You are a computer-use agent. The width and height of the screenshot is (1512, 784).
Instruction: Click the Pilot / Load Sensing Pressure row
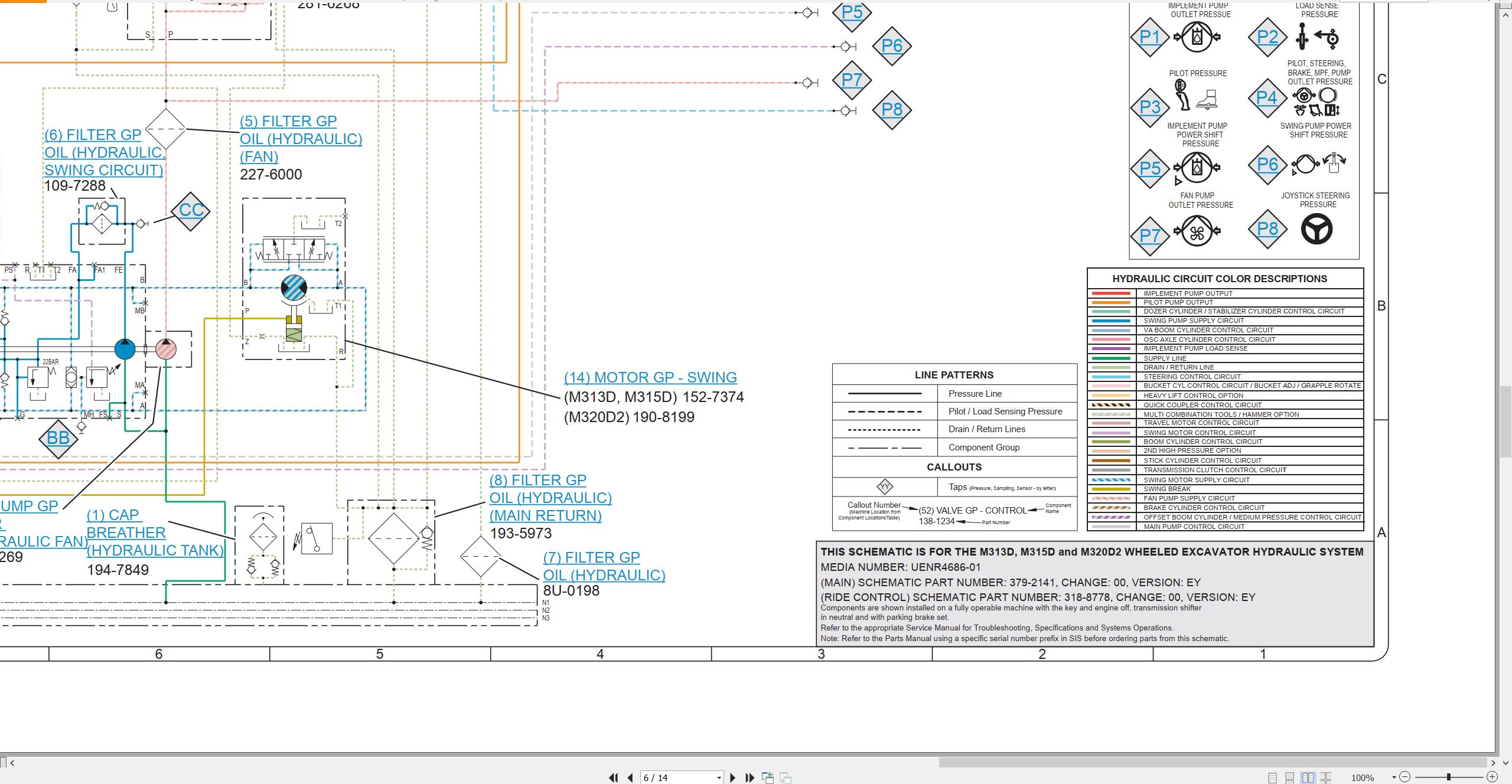click(954, 411)
